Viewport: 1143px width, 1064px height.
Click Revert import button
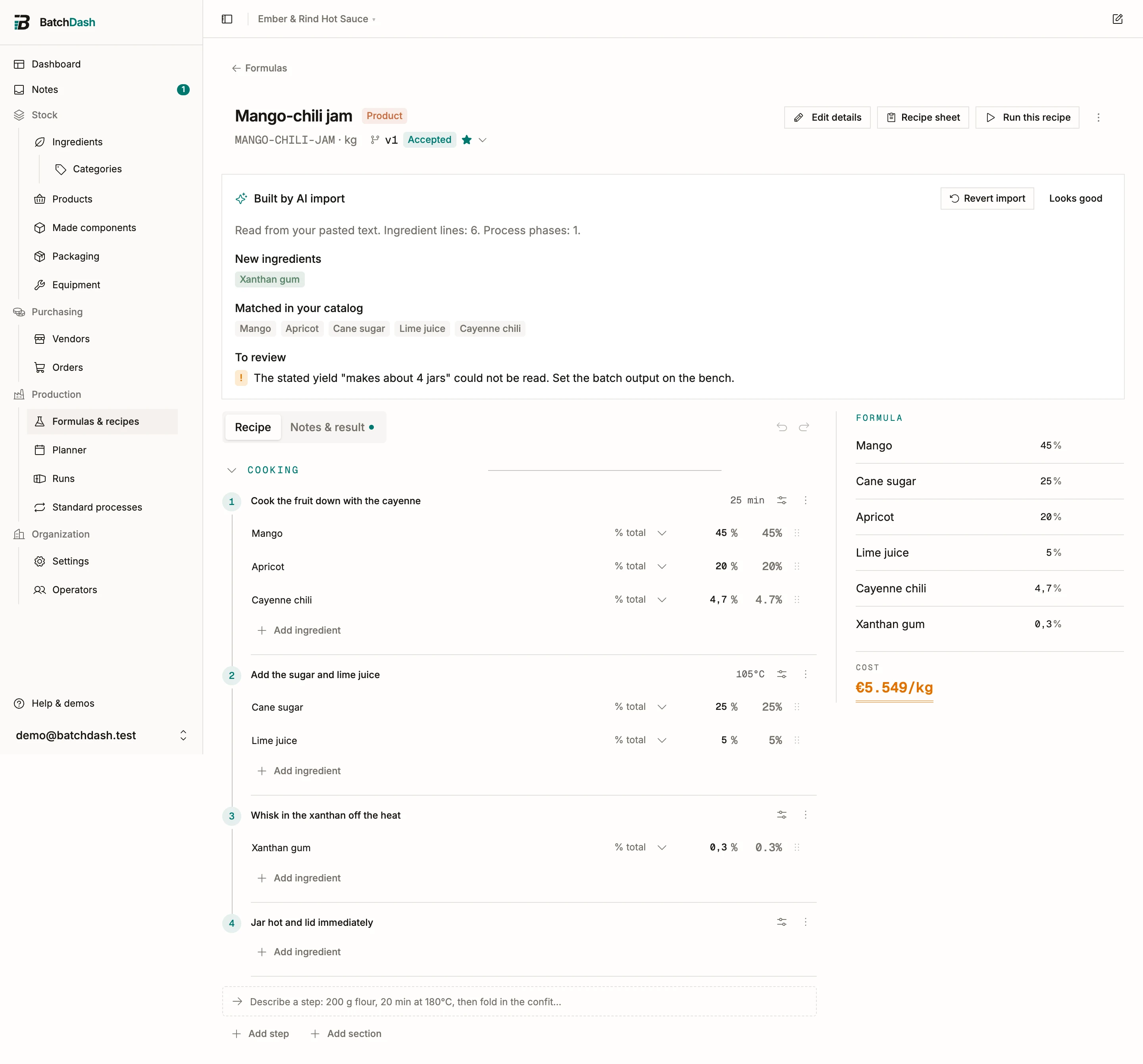(x=987, y=198)
